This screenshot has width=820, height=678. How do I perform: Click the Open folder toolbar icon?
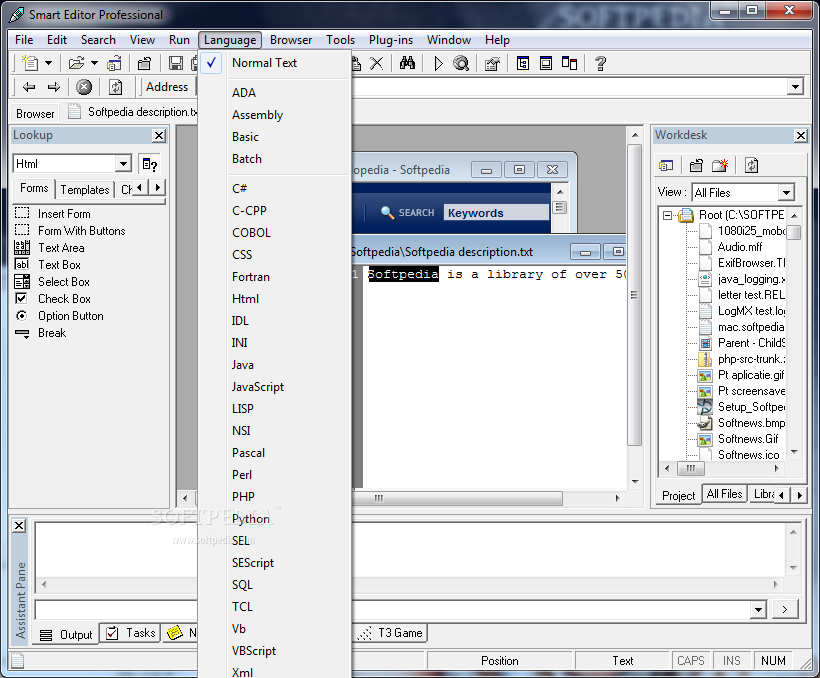76,63
